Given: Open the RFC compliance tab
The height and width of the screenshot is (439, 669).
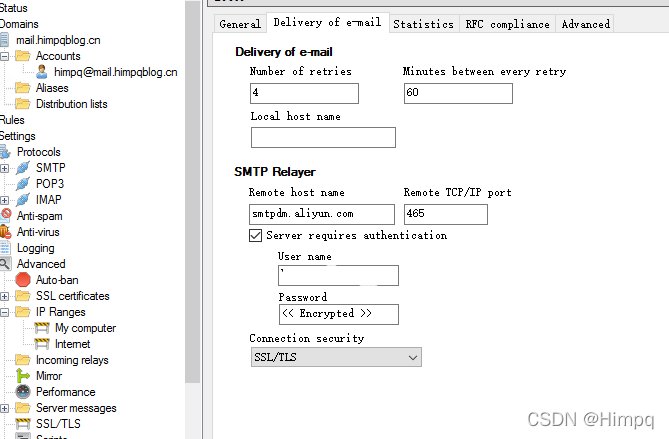Looking at the screenshot, I should click(x=507, y=24).
